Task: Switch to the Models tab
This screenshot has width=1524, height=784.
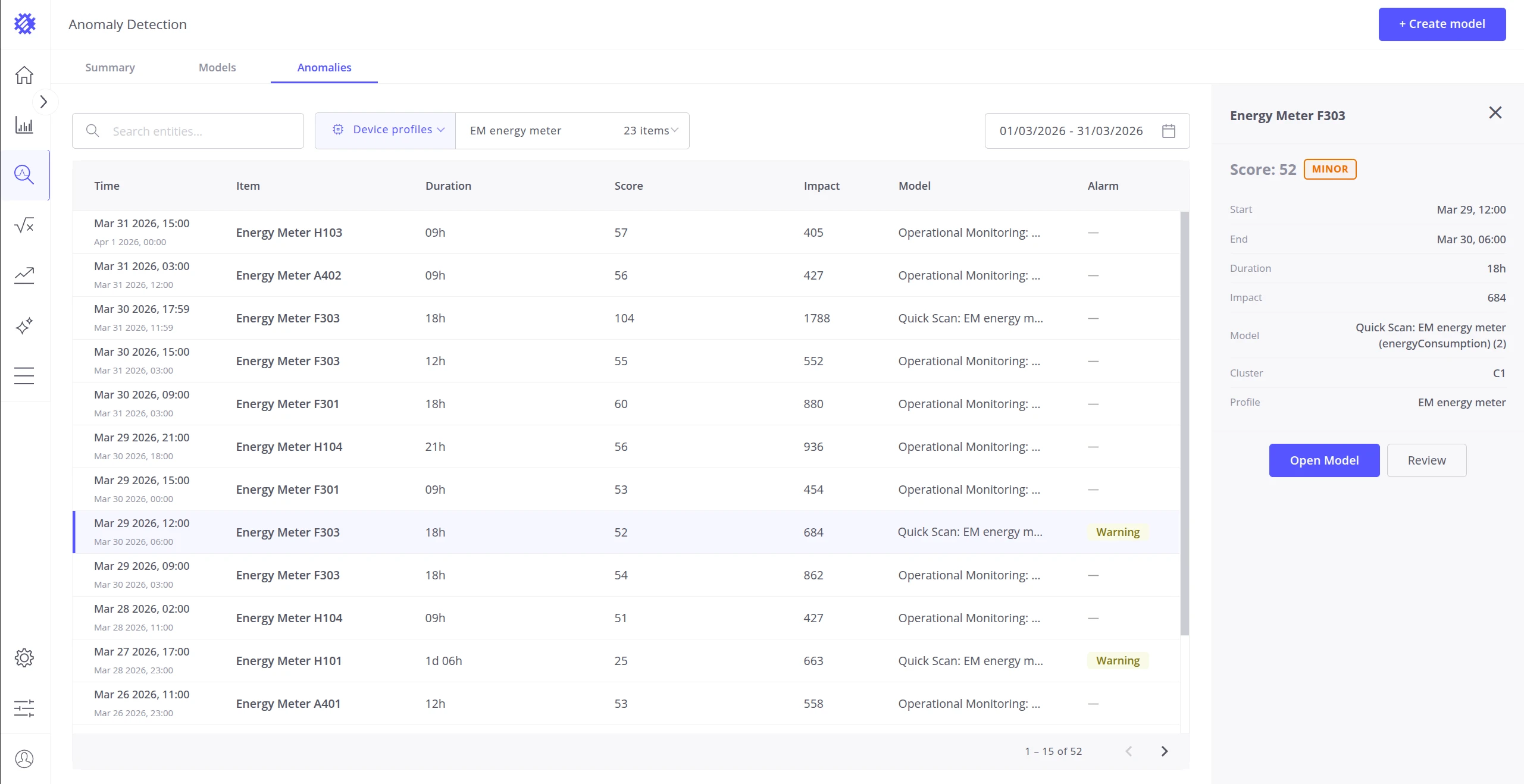Action: [217, 67]
